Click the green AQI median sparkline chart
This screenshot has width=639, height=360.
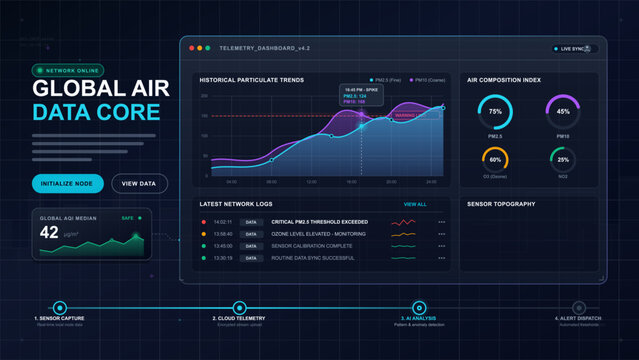(x=92, y=245)
